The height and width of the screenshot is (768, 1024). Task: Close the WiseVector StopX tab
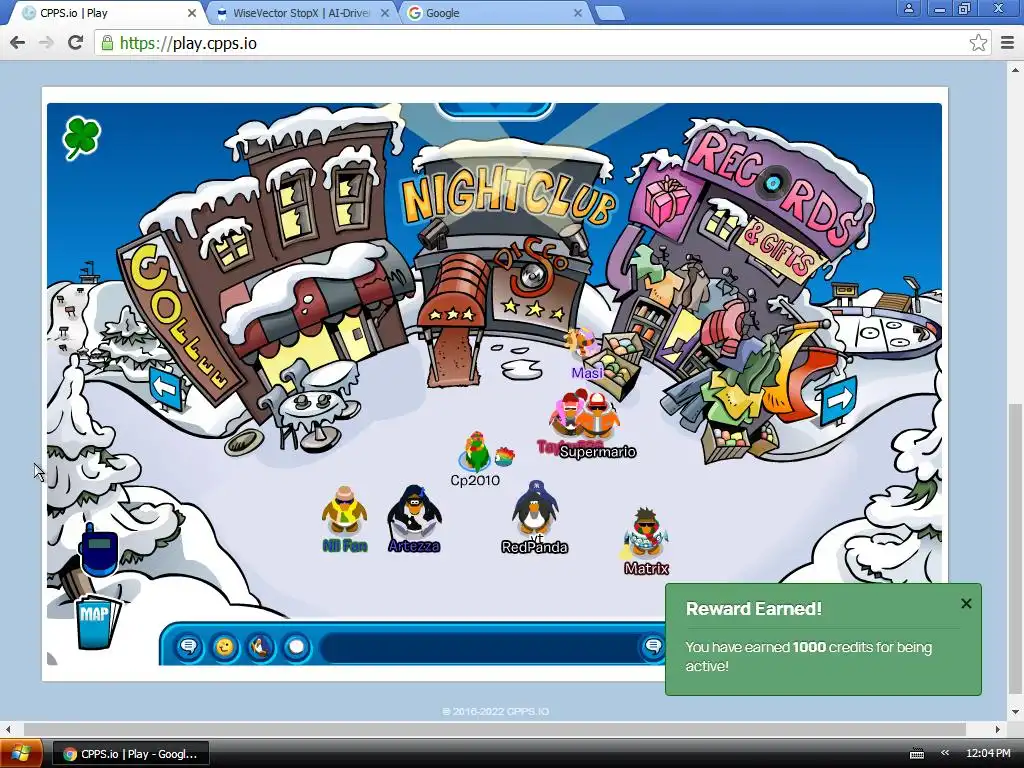click(385, 13)
